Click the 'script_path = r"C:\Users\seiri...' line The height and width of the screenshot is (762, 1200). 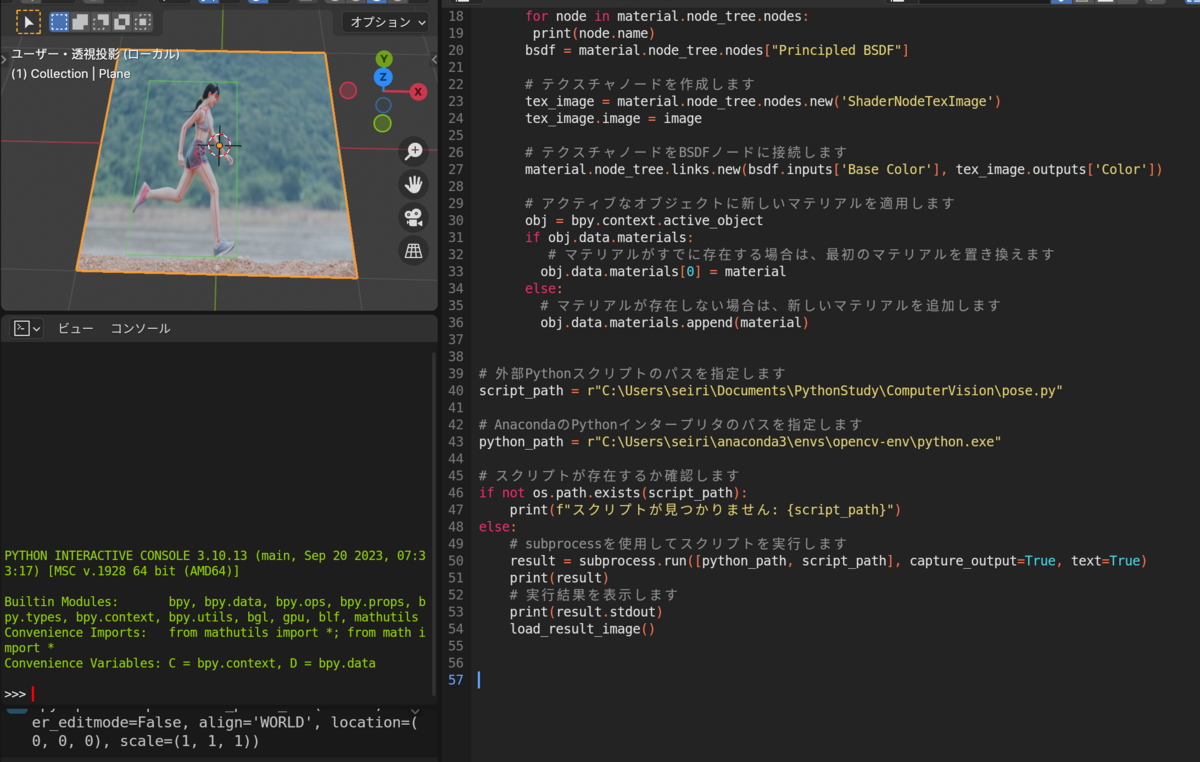(770, 390)
